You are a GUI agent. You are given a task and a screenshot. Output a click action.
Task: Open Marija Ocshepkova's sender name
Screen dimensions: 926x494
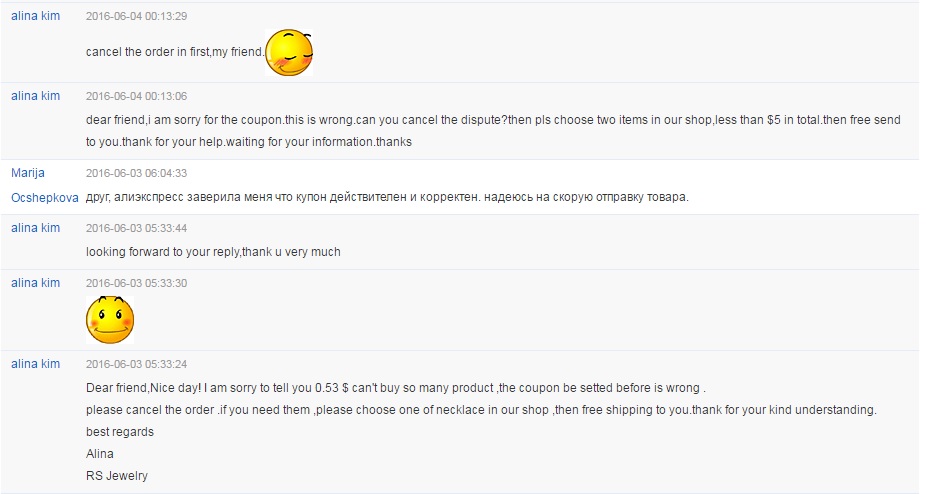tap(45, 186)
